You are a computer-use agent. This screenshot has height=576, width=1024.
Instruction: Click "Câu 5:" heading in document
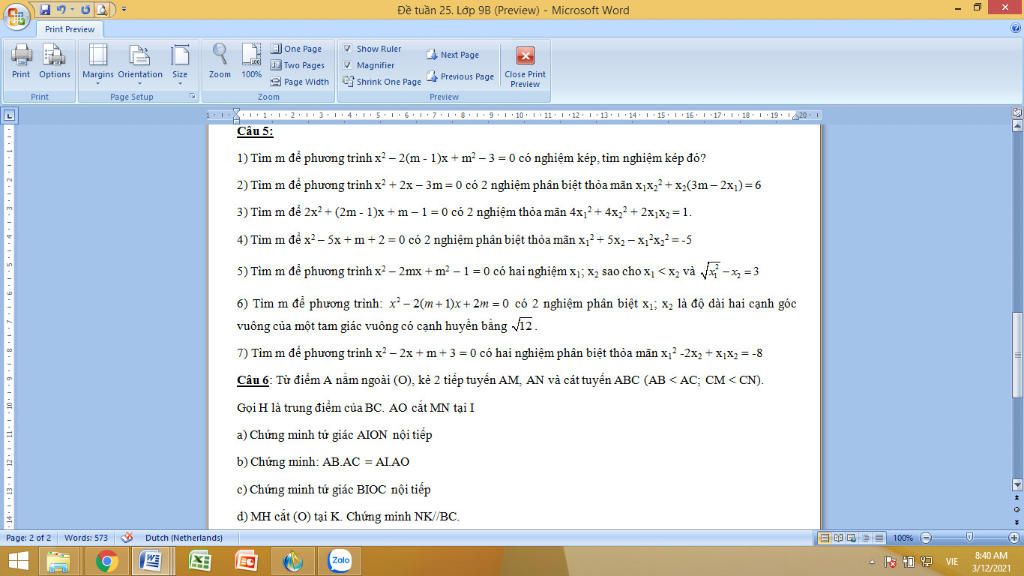tap(255, 131)
